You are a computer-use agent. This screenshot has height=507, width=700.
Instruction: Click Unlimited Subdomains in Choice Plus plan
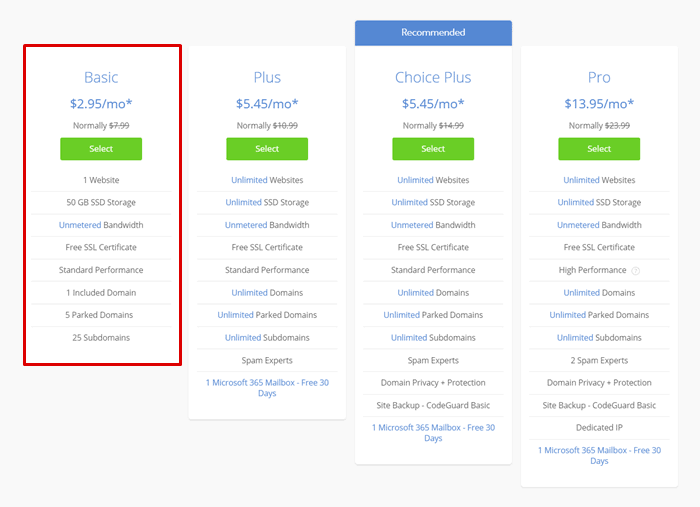[433, 337]
